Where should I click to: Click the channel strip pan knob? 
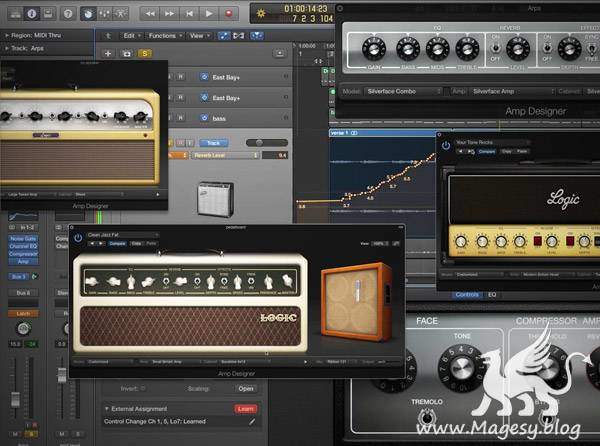pyautogui.click(x=23, y=328)
